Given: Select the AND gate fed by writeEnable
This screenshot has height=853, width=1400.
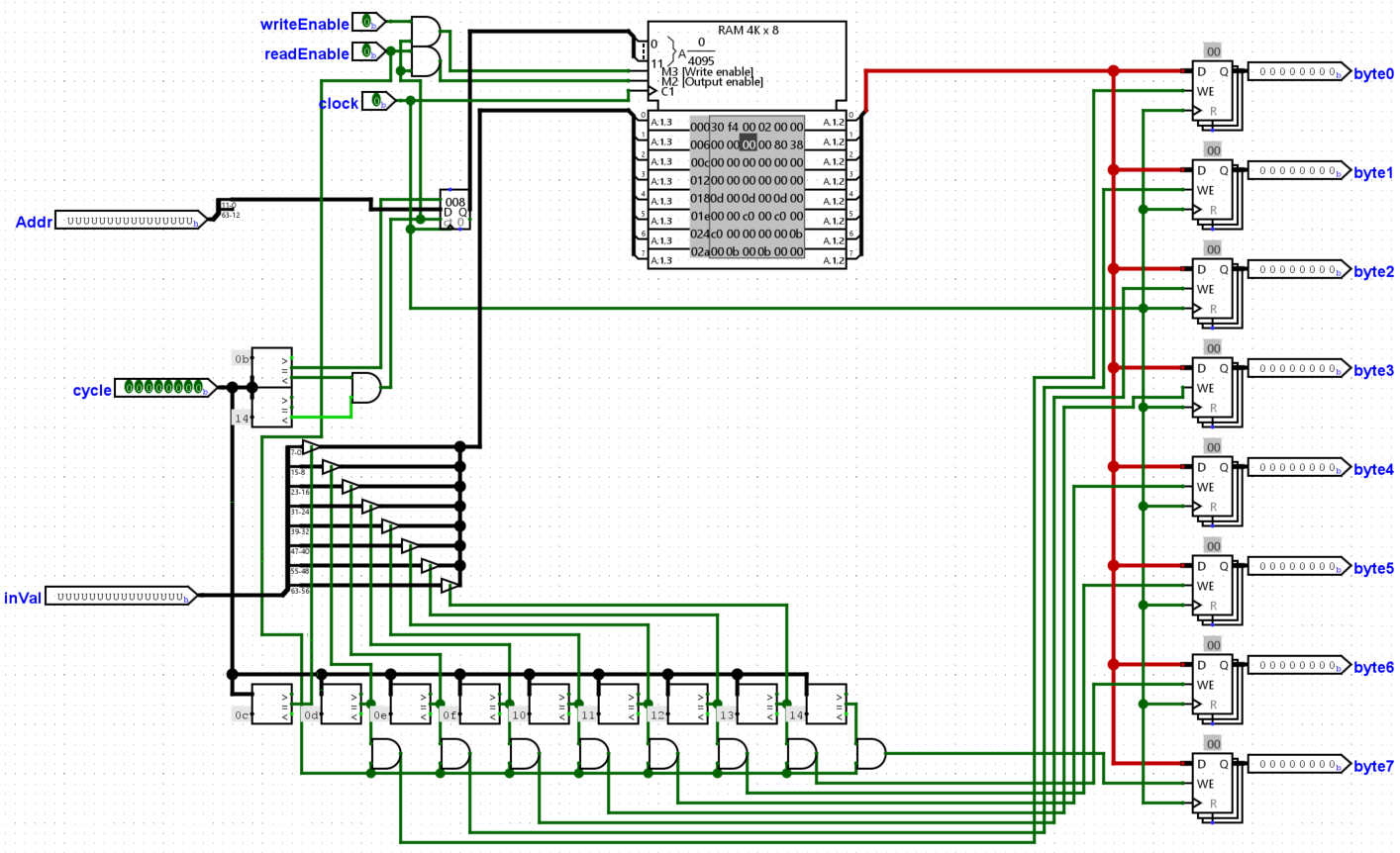Looking at the screenshot, I should coord(426,31).
